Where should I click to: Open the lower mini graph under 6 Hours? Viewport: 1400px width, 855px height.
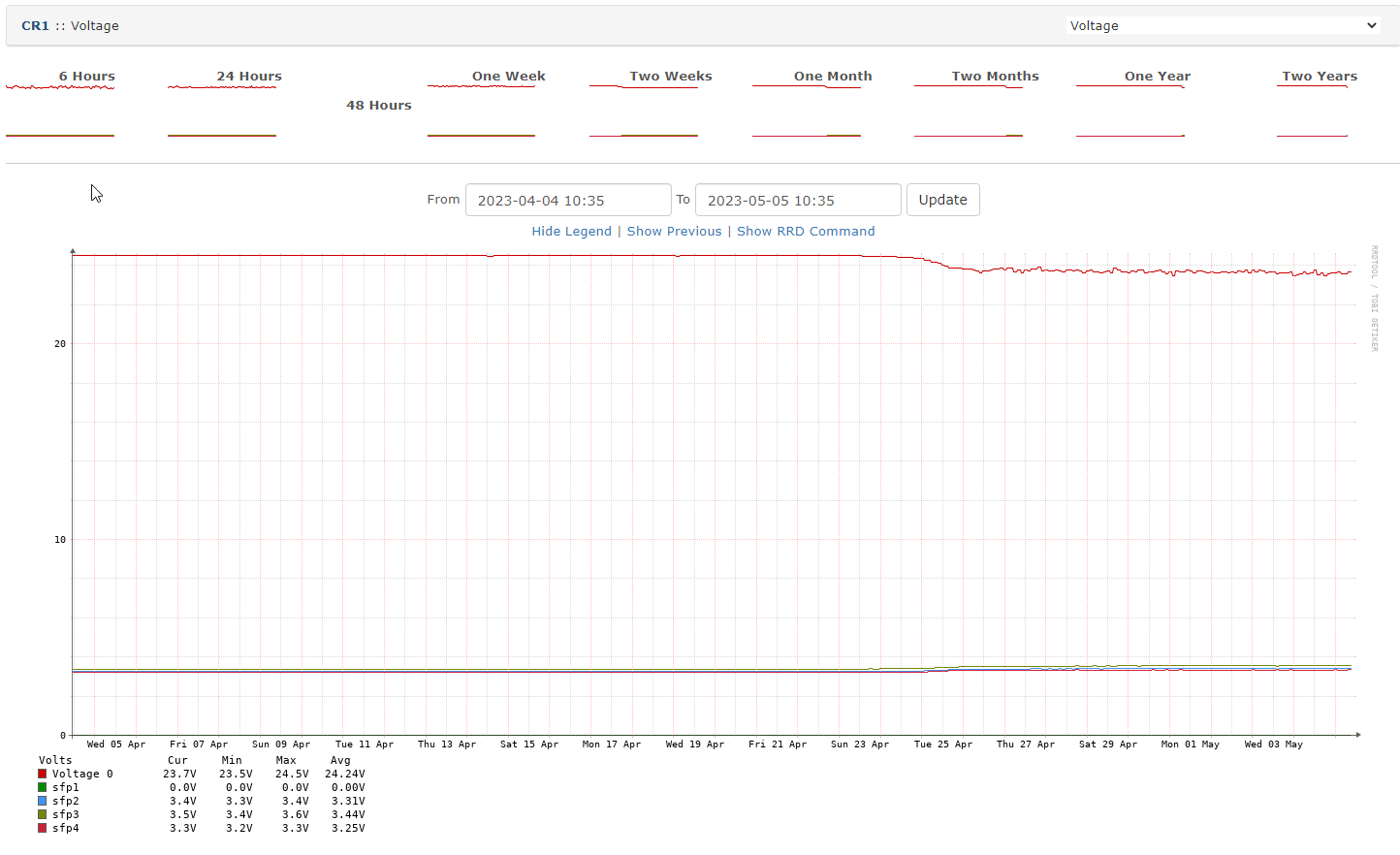point(60,135)
